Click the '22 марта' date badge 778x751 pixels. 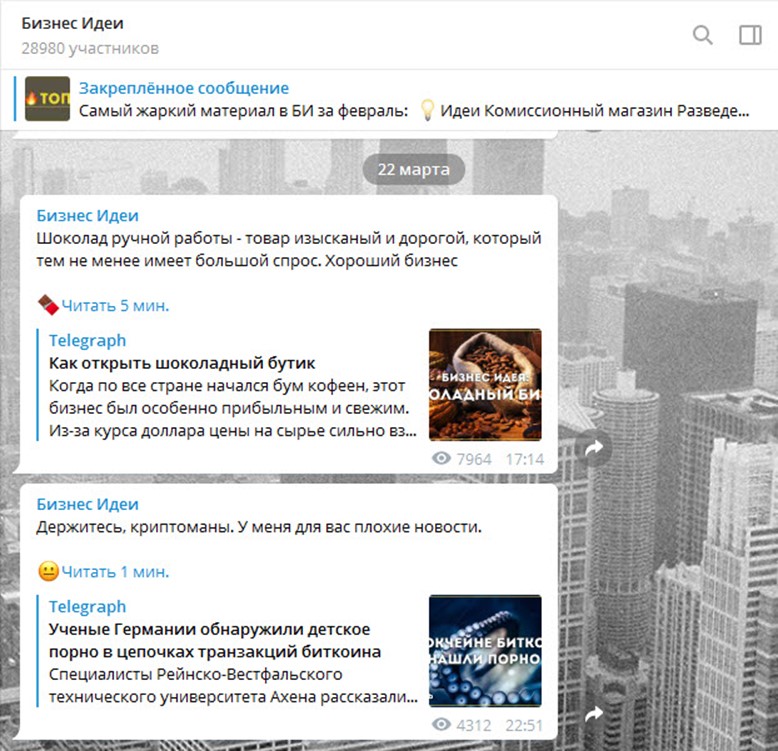coord(413,169)
